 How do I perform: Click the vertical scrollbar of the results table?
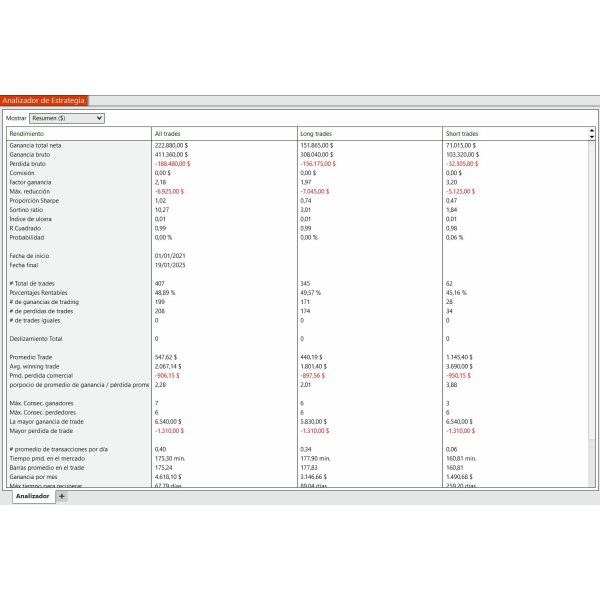tap(591, 300)
